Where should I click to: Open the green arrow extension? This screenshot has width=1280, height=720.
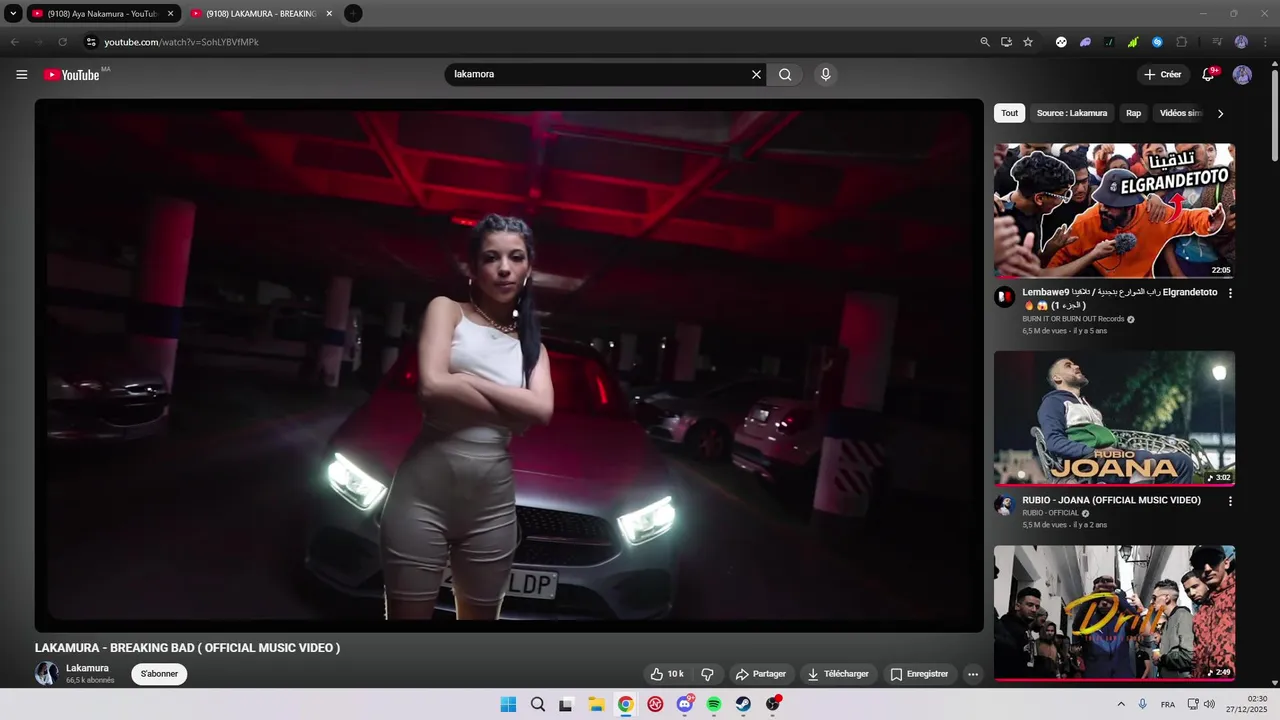pyautogui.click(x=1133, y=42)
